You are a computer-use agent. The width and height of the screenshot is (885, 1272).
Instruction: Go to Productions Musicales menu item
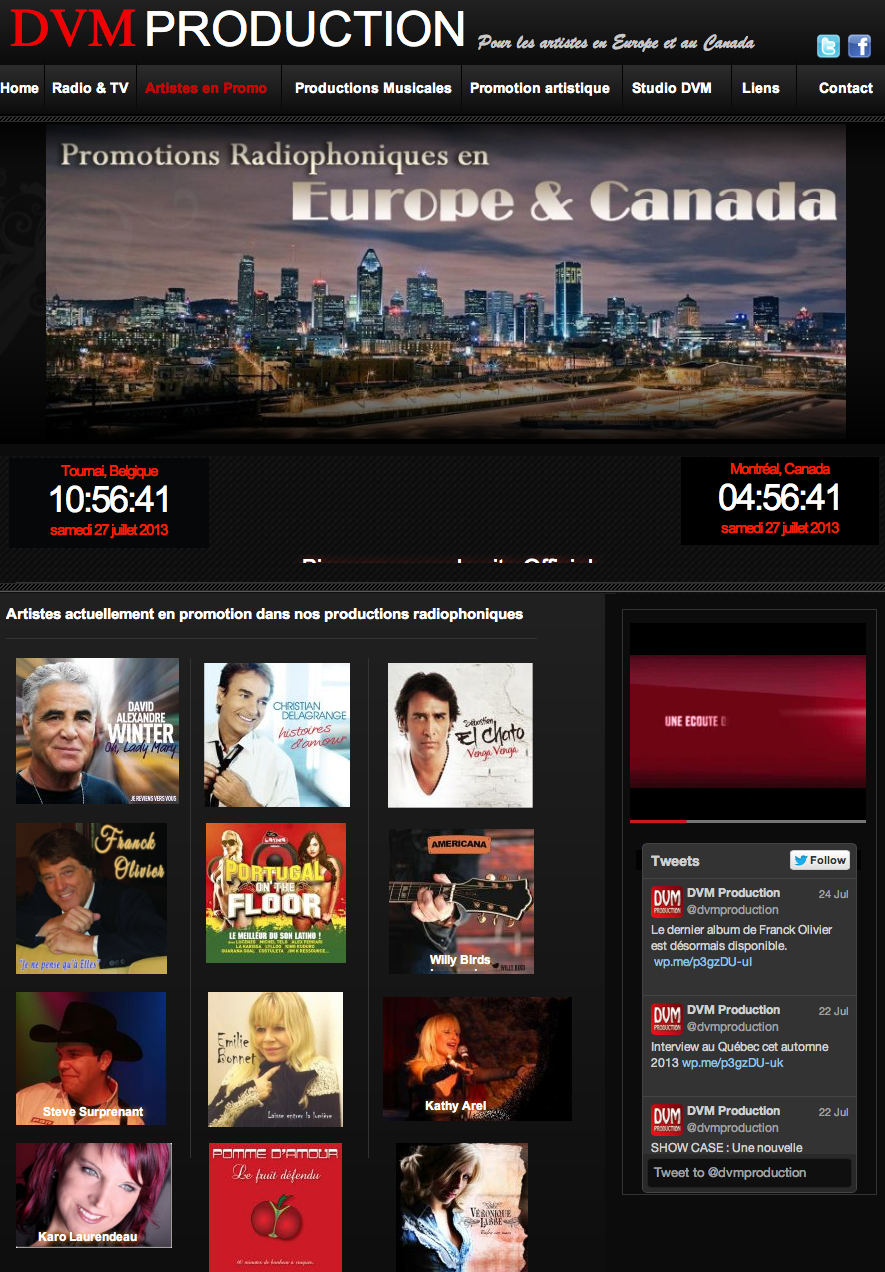[x=373, y=88]
